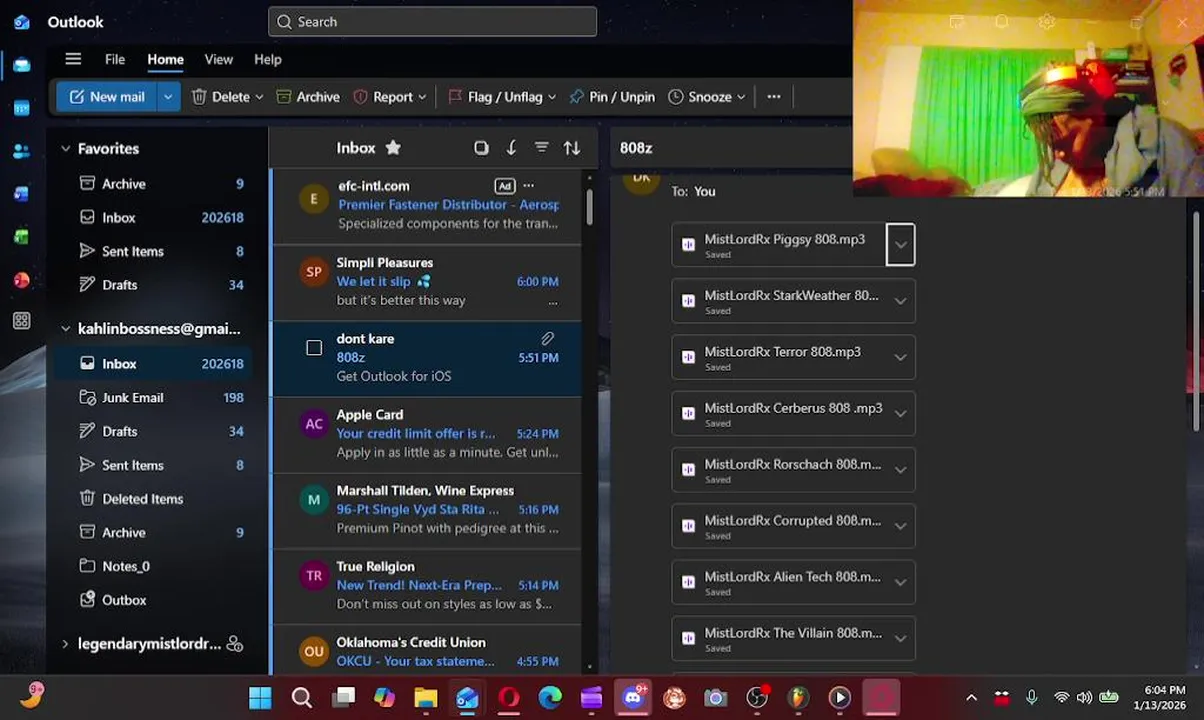Open Windows Start menu in taskbar

tap(260, 697)
